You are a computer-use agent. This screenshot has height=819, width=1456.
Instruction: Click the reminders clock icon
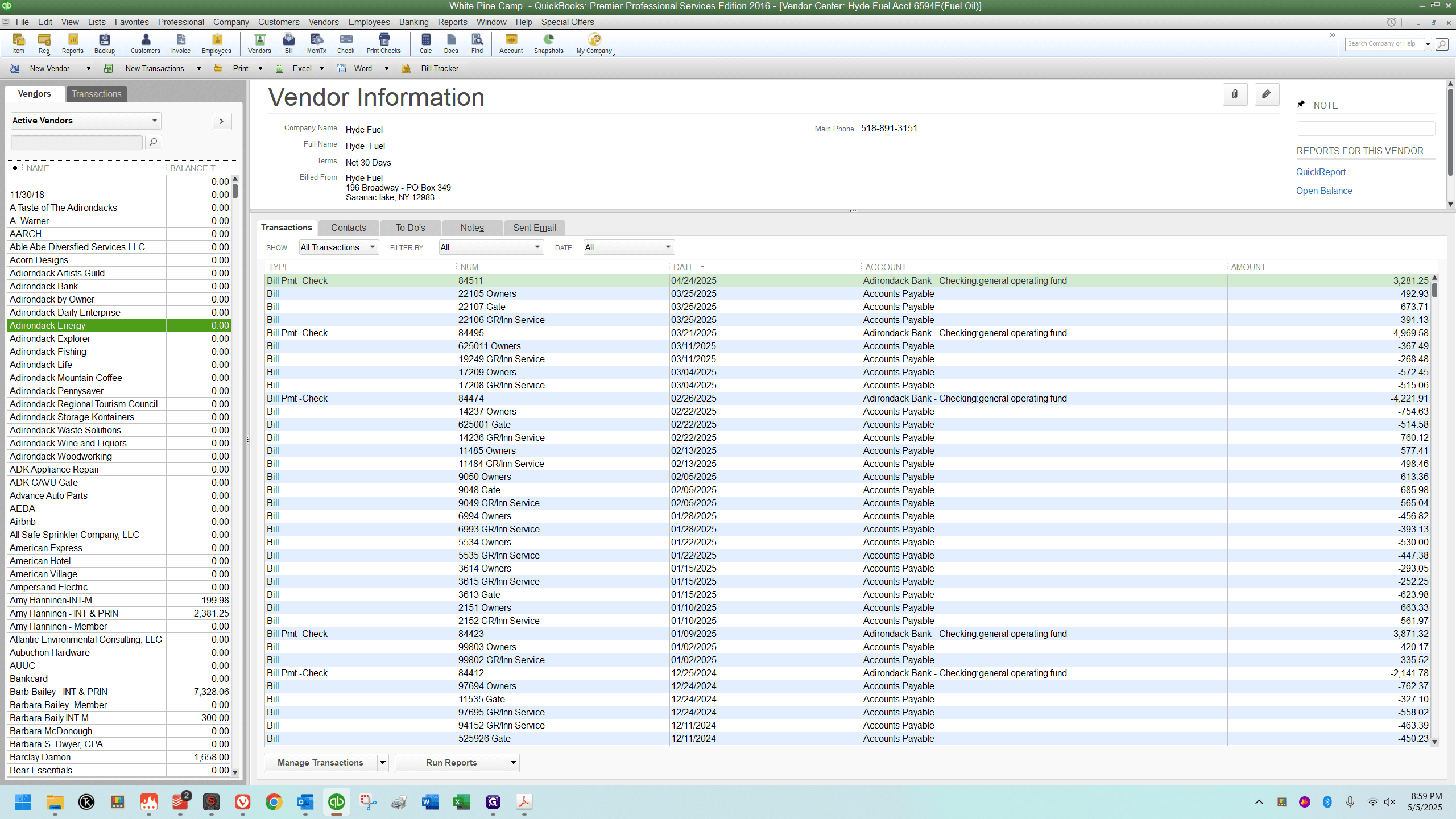point(1391,22)
